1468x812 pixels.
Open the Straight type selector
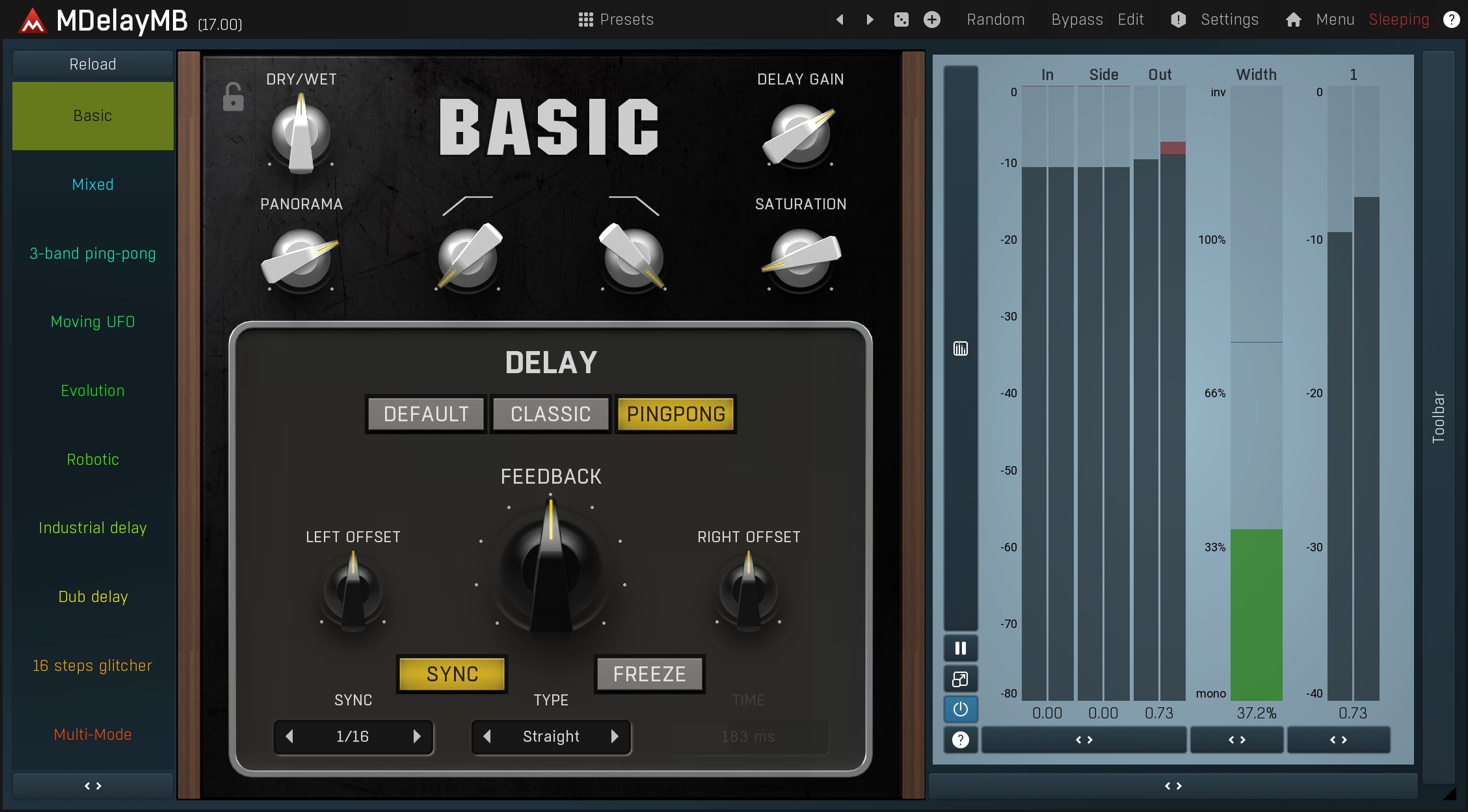click(551, 737)
